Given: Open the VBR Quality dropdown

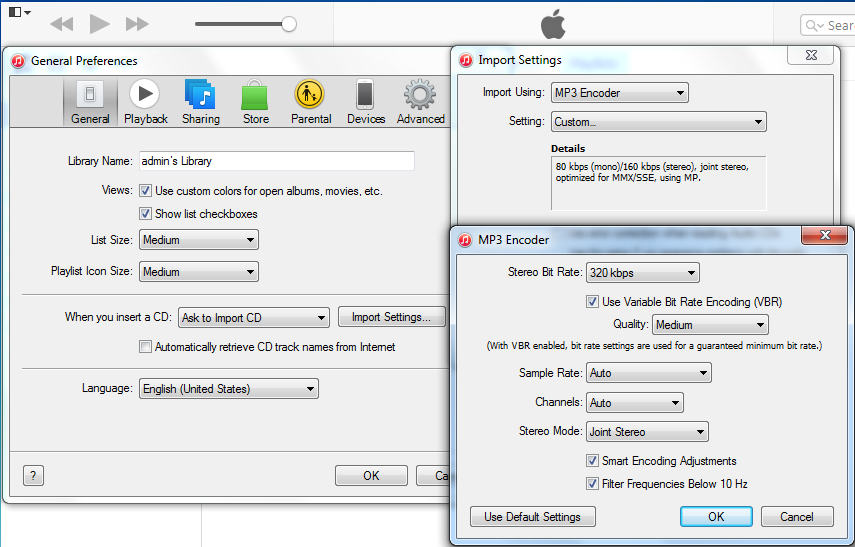Looking at the screenshot, I should [x=710, y=324].
